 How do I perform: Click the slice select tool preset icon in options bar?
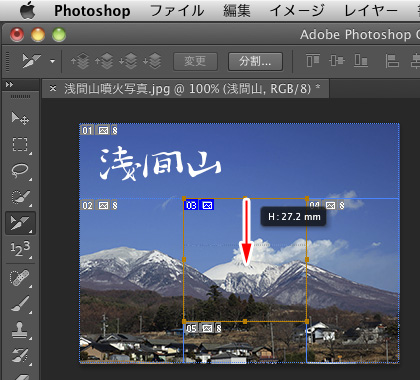pos(31,61)
